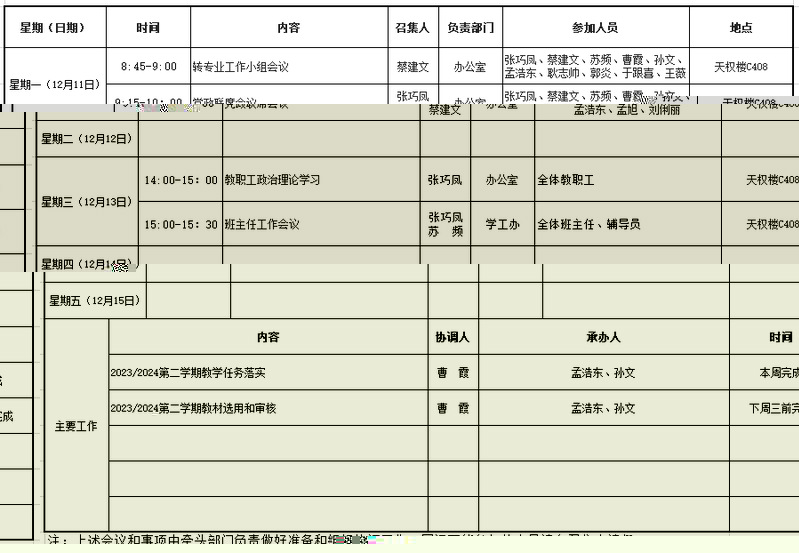Select the 召集人 header cell
This screenshot has width=799, height=553.
tap(413, 28)
